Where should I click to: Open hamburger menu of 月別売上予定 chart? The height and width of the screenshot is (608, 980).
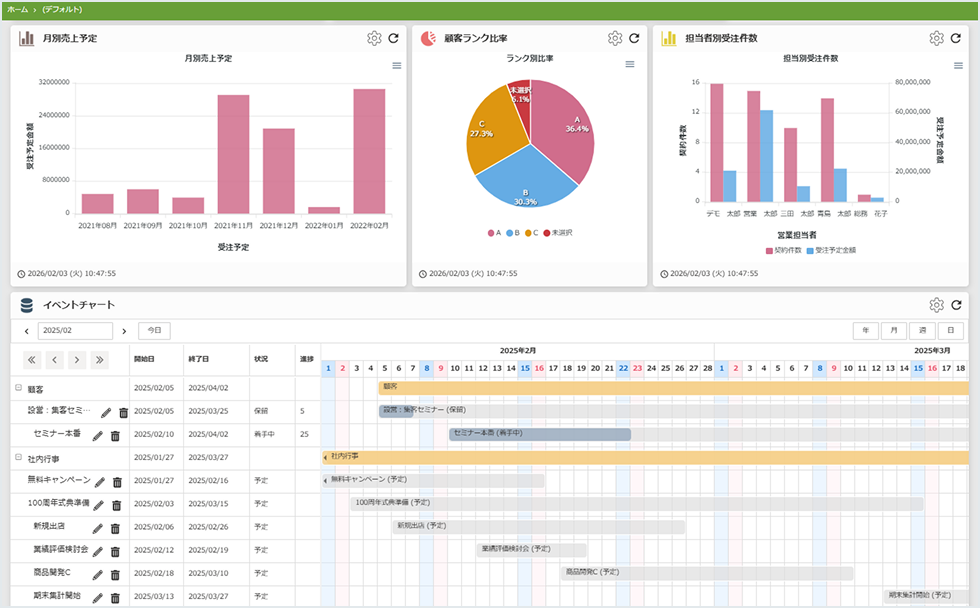(x=397, y=65)
